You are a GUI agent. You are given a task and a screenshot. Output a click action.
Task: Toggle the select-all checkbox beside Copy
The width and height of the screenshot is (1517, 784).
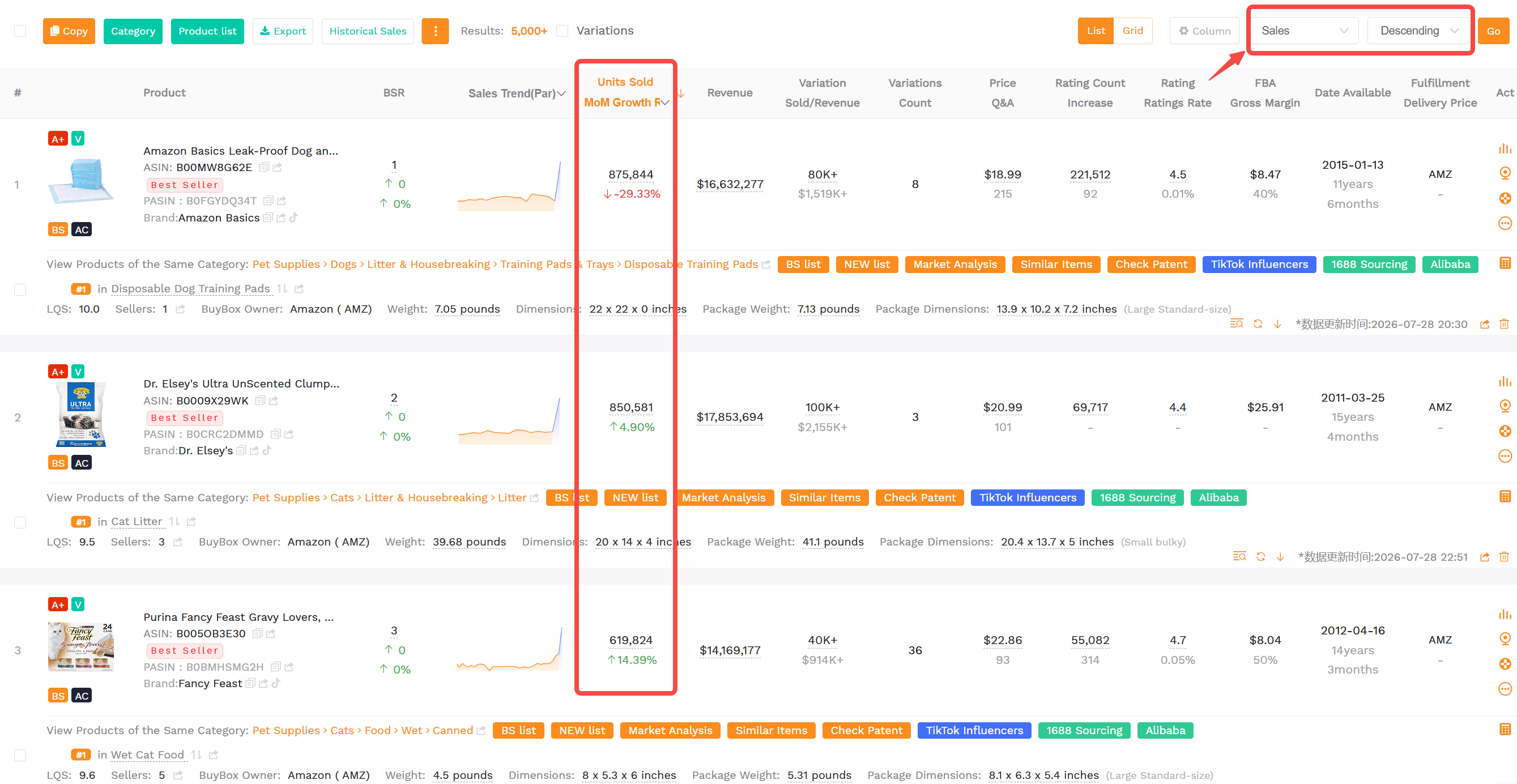[x=20, y=31]
